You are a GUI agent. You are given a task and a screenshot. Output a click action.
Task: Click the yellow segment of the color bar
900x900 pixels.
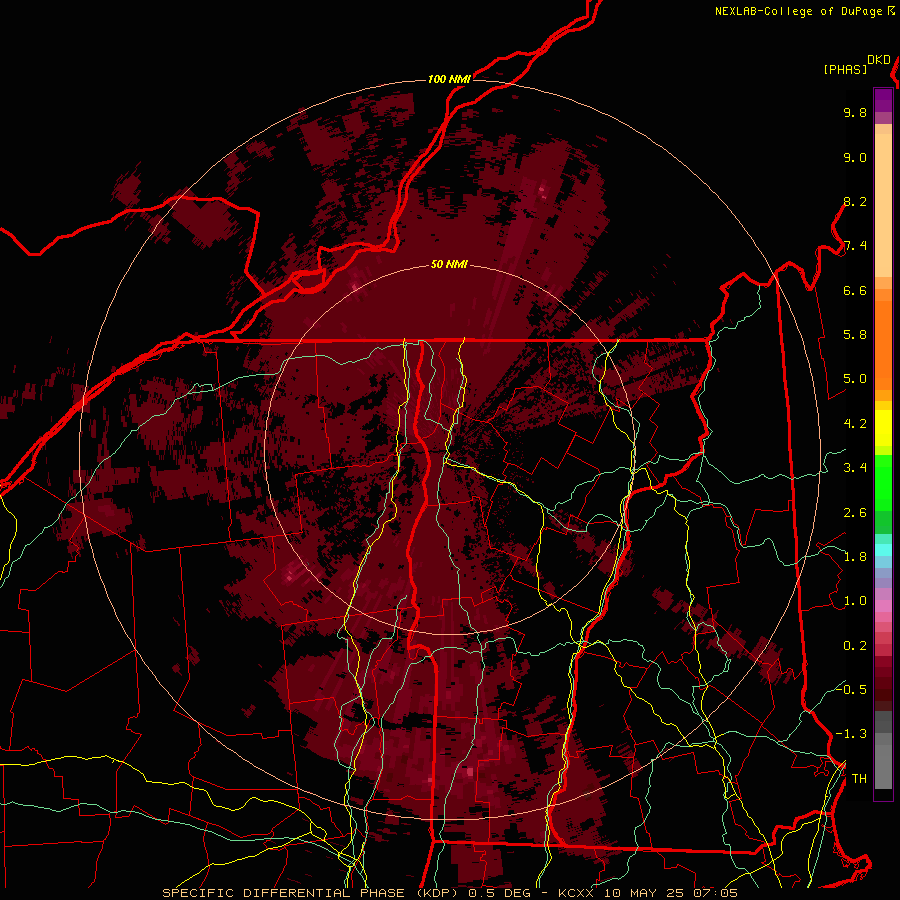883,428
